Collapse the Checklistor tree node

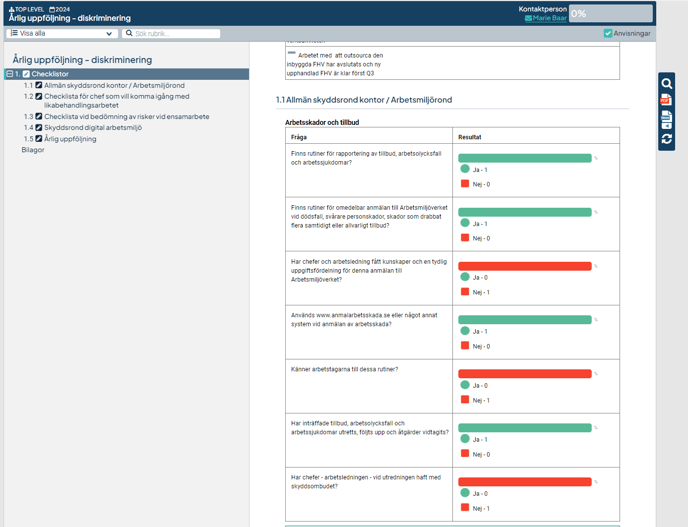(10, 74)
